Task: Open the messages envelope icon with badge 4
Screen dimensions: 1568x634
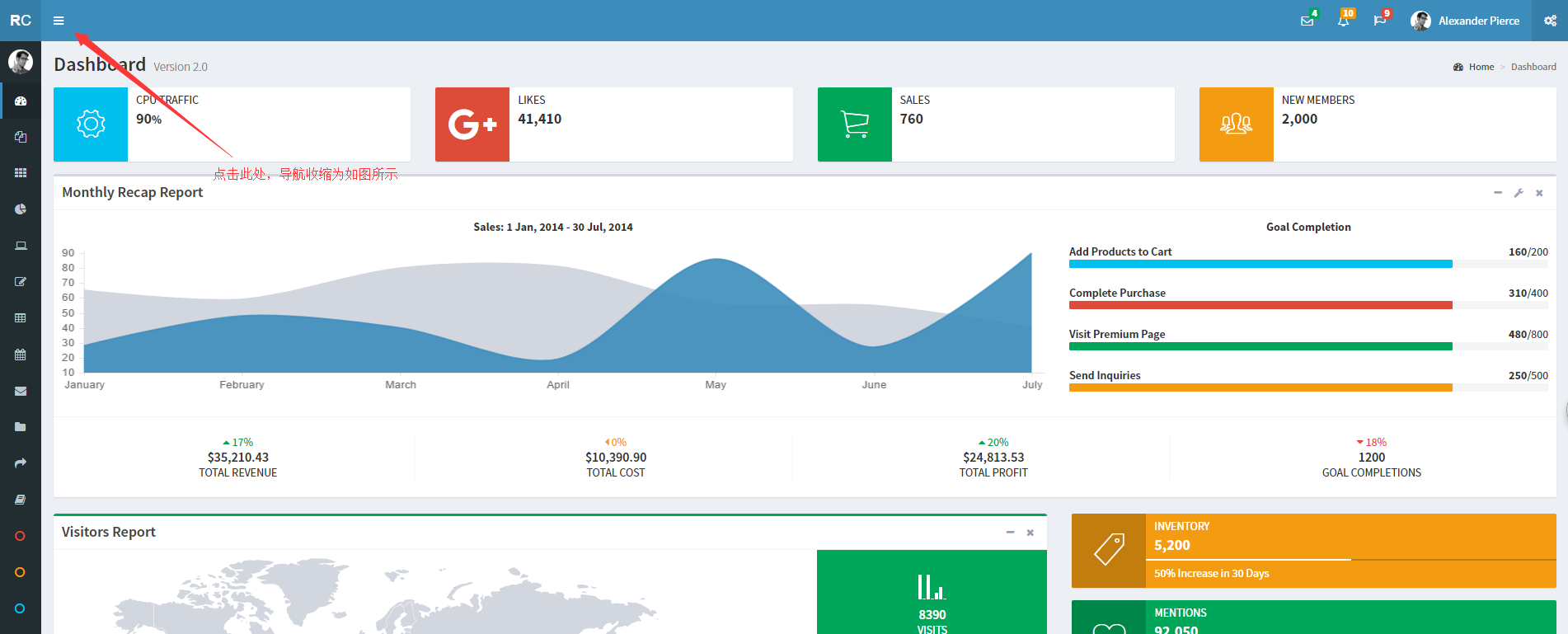Action: [1307, 21]
